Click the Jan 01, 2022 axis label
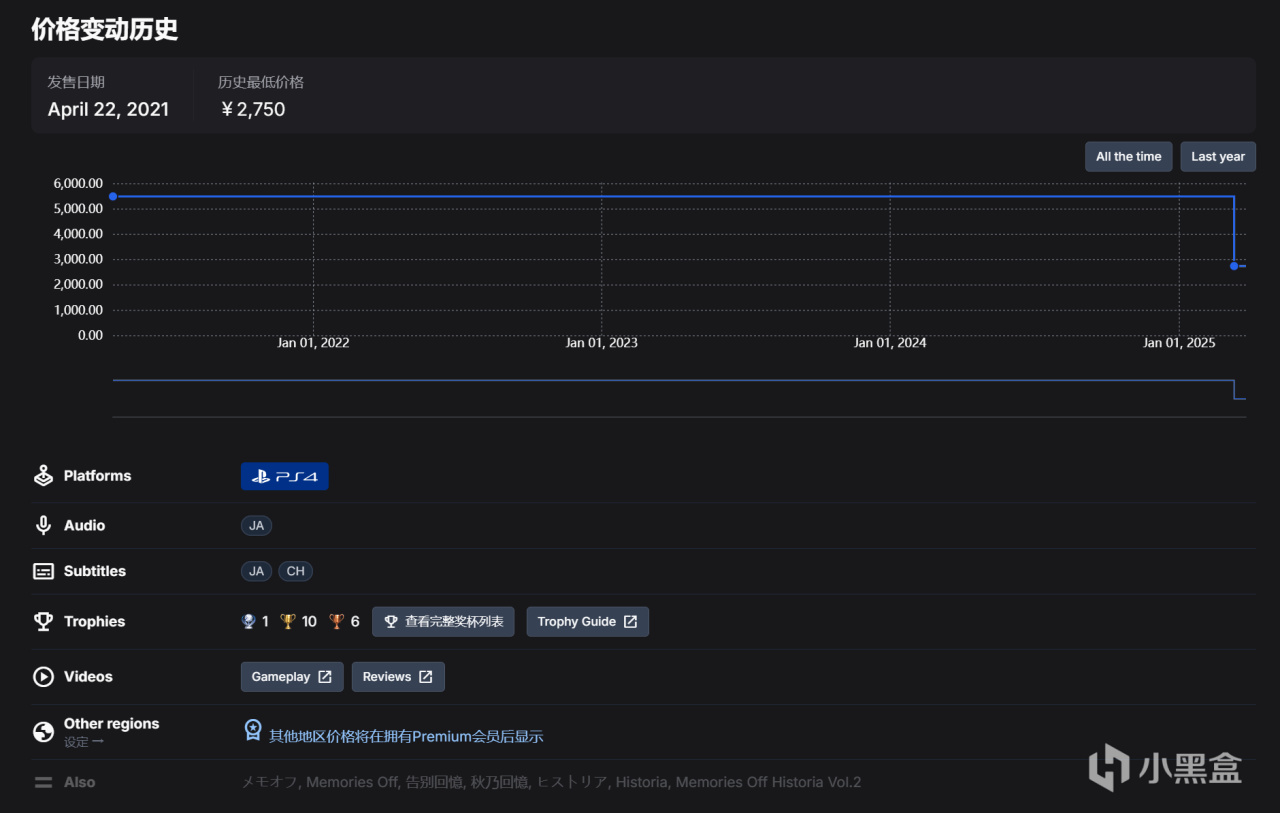1280x813 pixels. 313,343
